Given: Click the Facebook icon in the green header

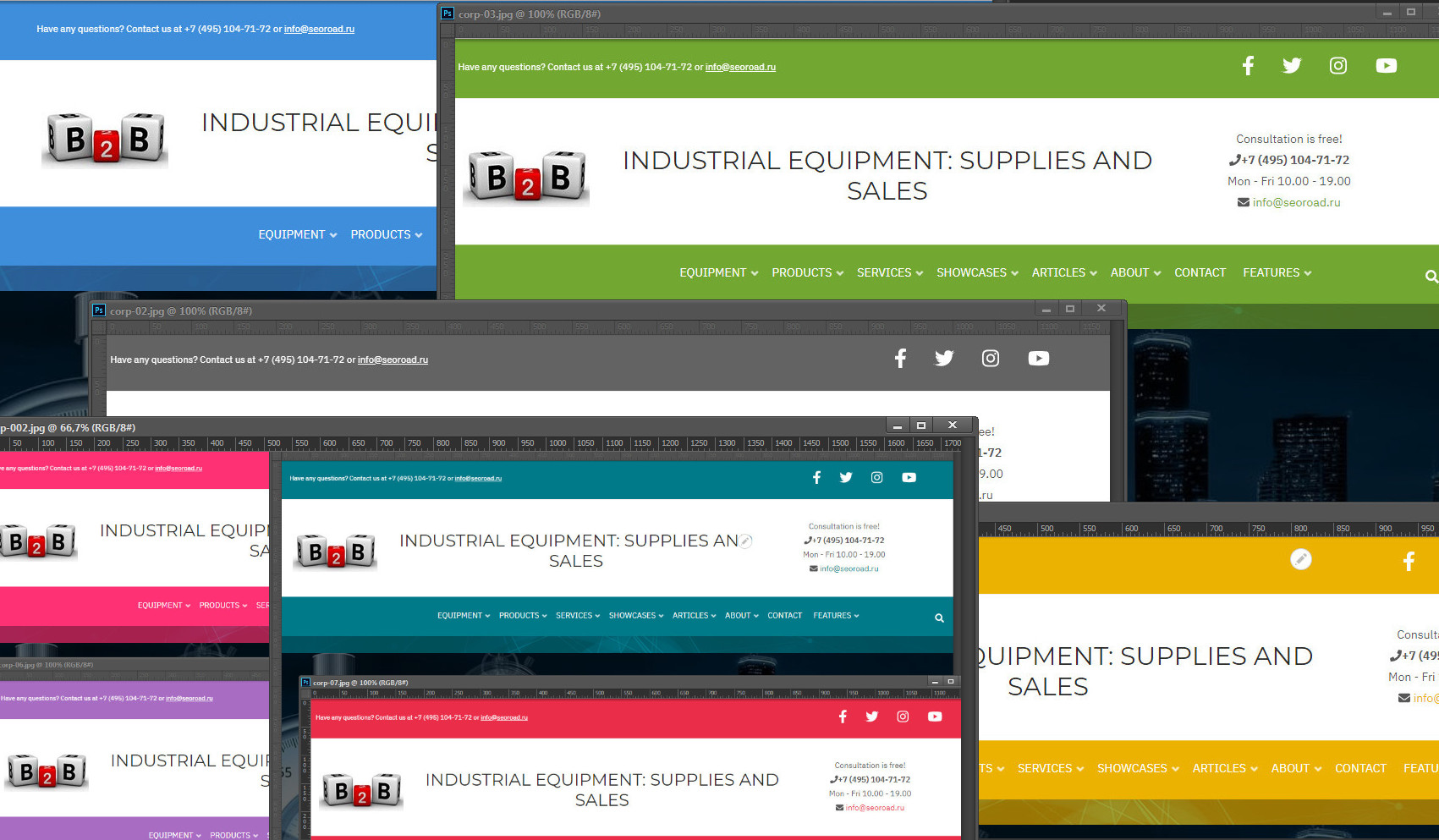Looking at the screenshot, I should coord(1248,66).
